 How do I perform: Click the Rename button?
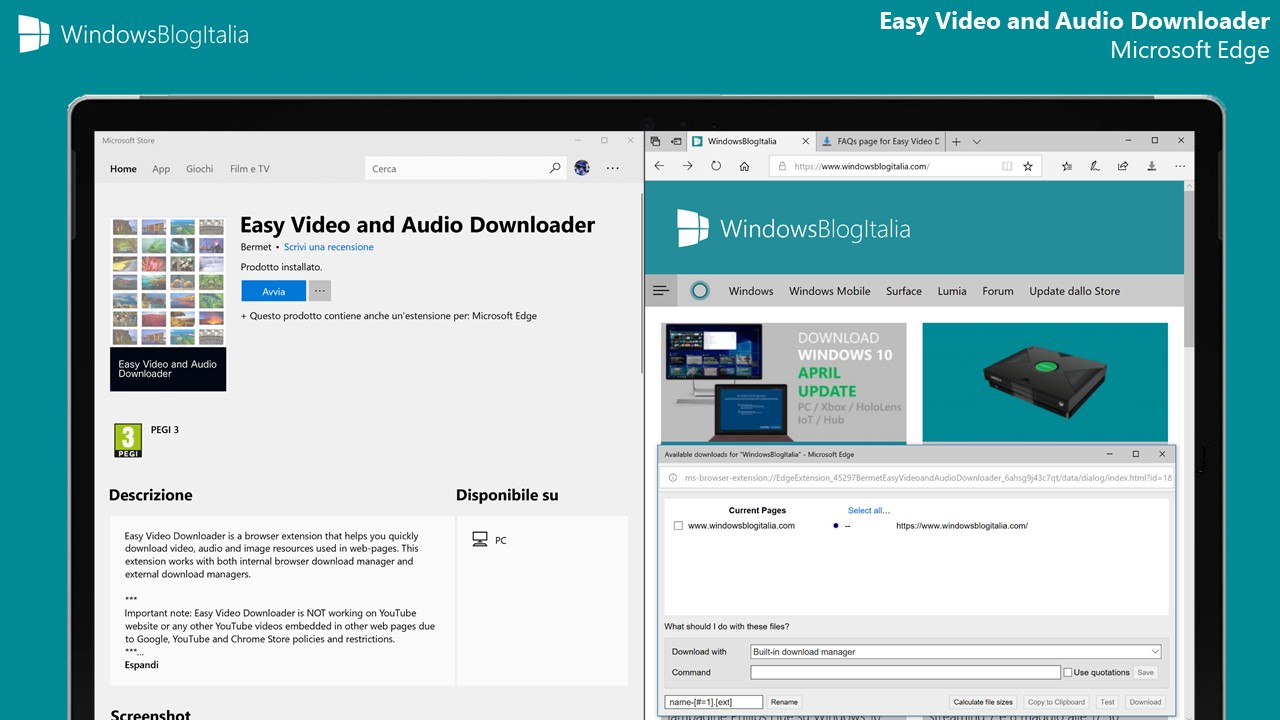coord(784,702)
